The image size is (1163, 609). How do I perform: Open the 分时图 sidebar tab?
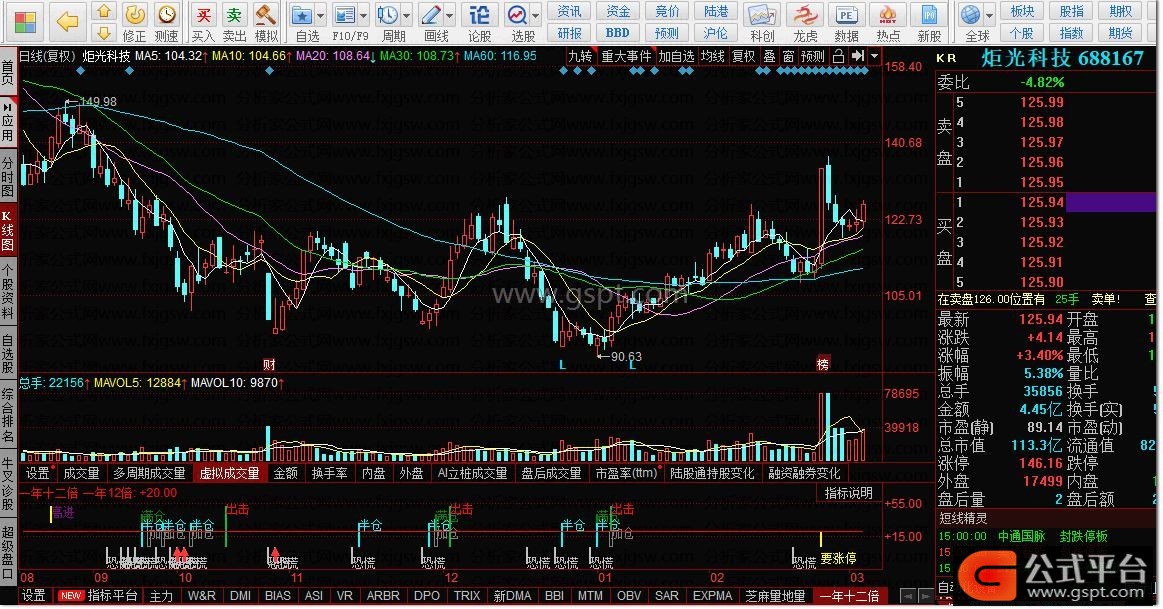coord(7,177)
